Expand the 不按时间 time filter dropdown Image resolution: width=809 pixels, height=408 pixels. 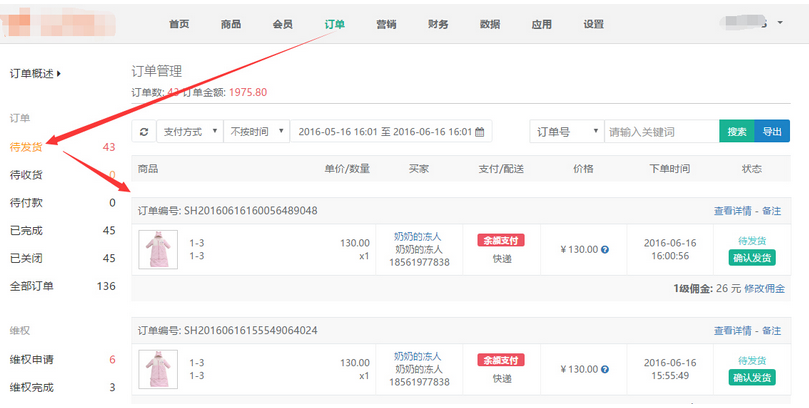point(257,132)
